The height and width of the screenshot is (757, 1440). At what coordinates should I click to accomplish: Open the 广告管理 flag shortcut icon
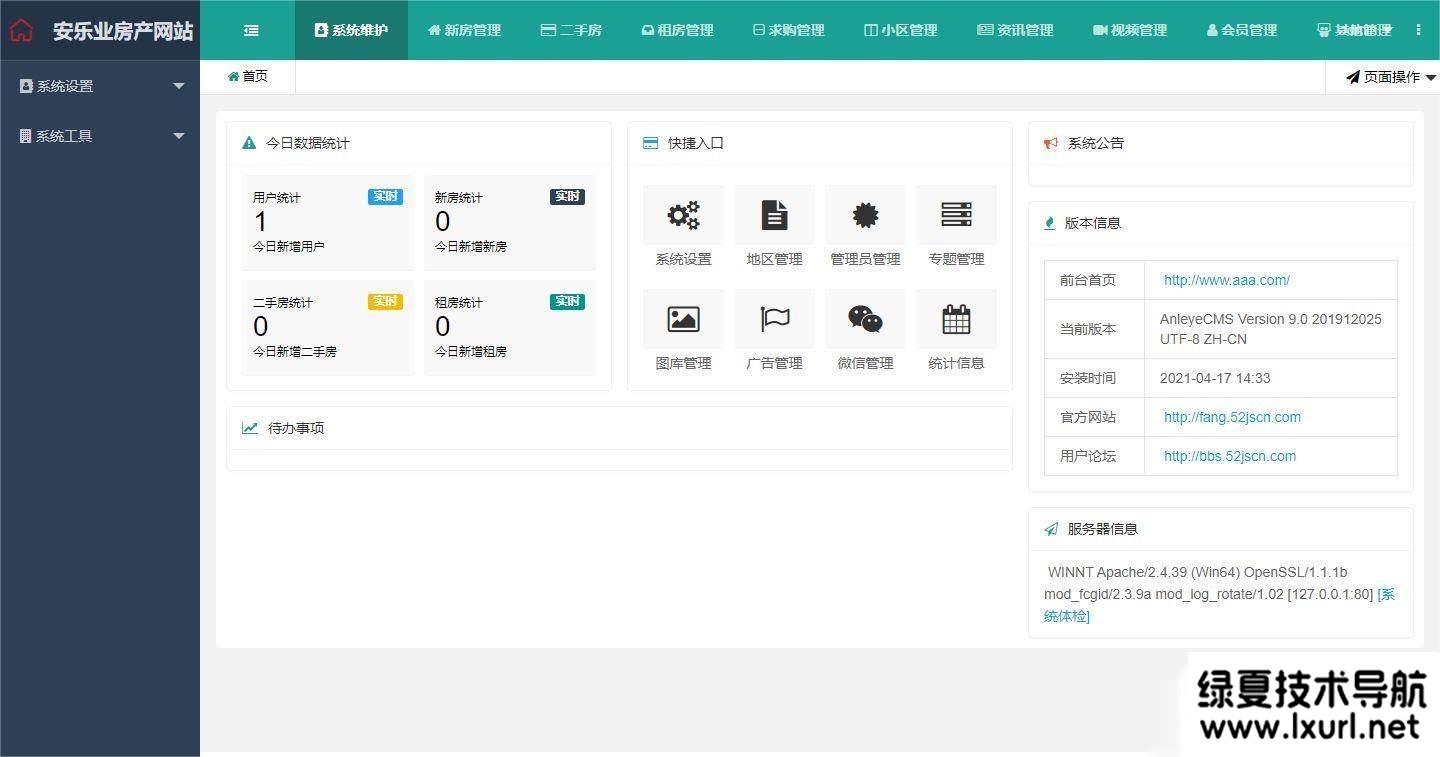coord(775,319)
